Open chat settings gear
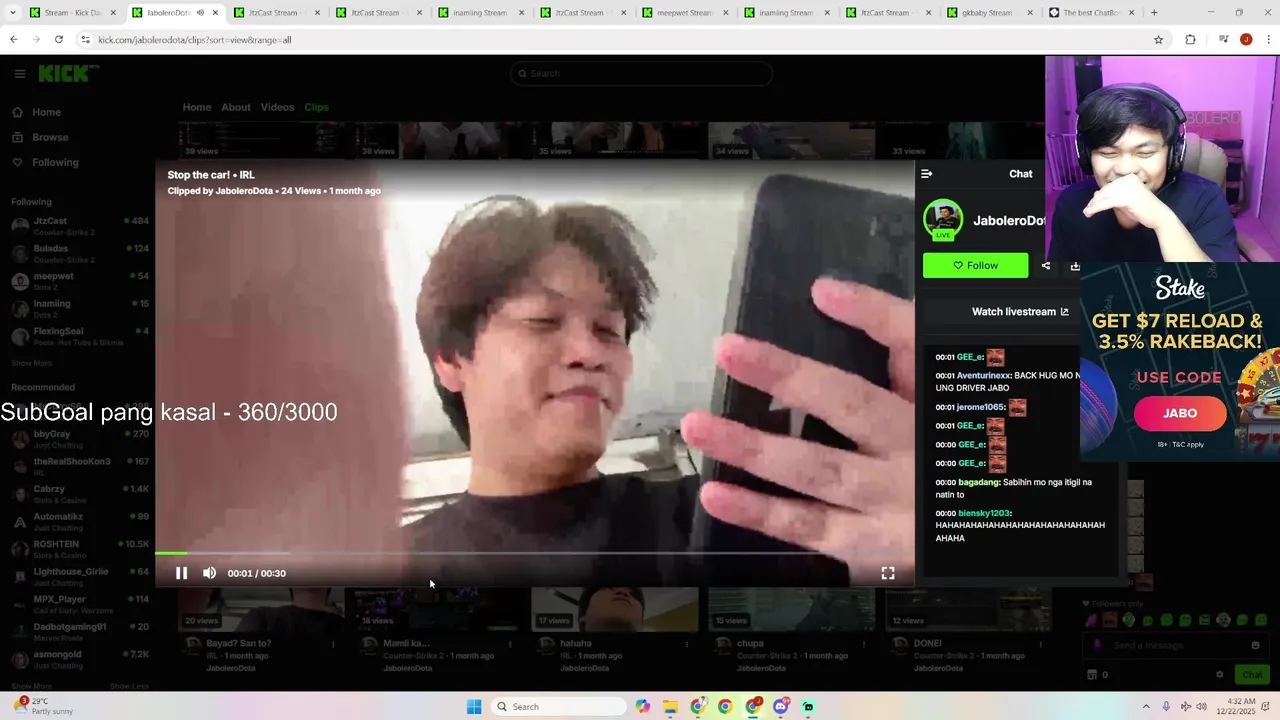This screenshot has width=1280, height=720. (1219, 675)
